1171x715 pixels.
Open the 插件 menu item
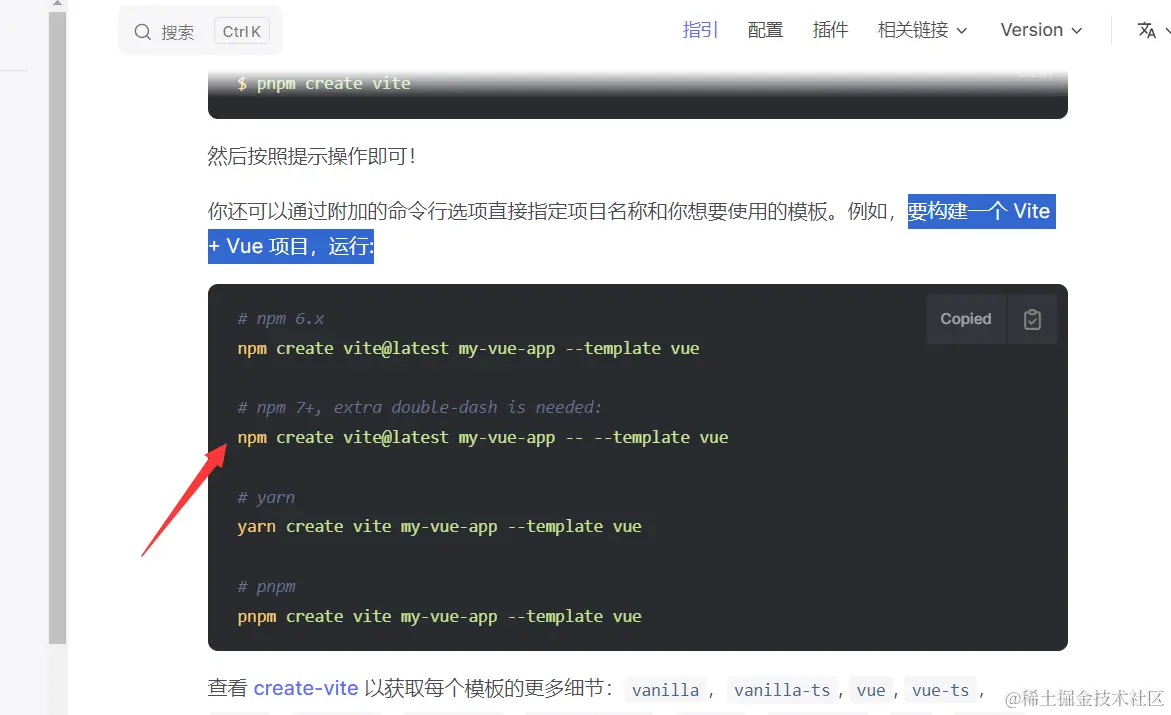point(830,30)
